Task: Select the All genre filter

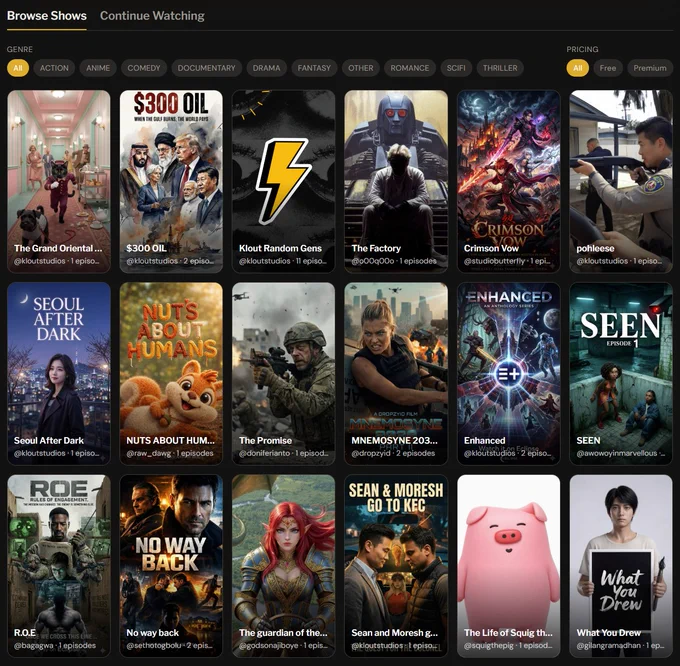Action: point(18,68)
